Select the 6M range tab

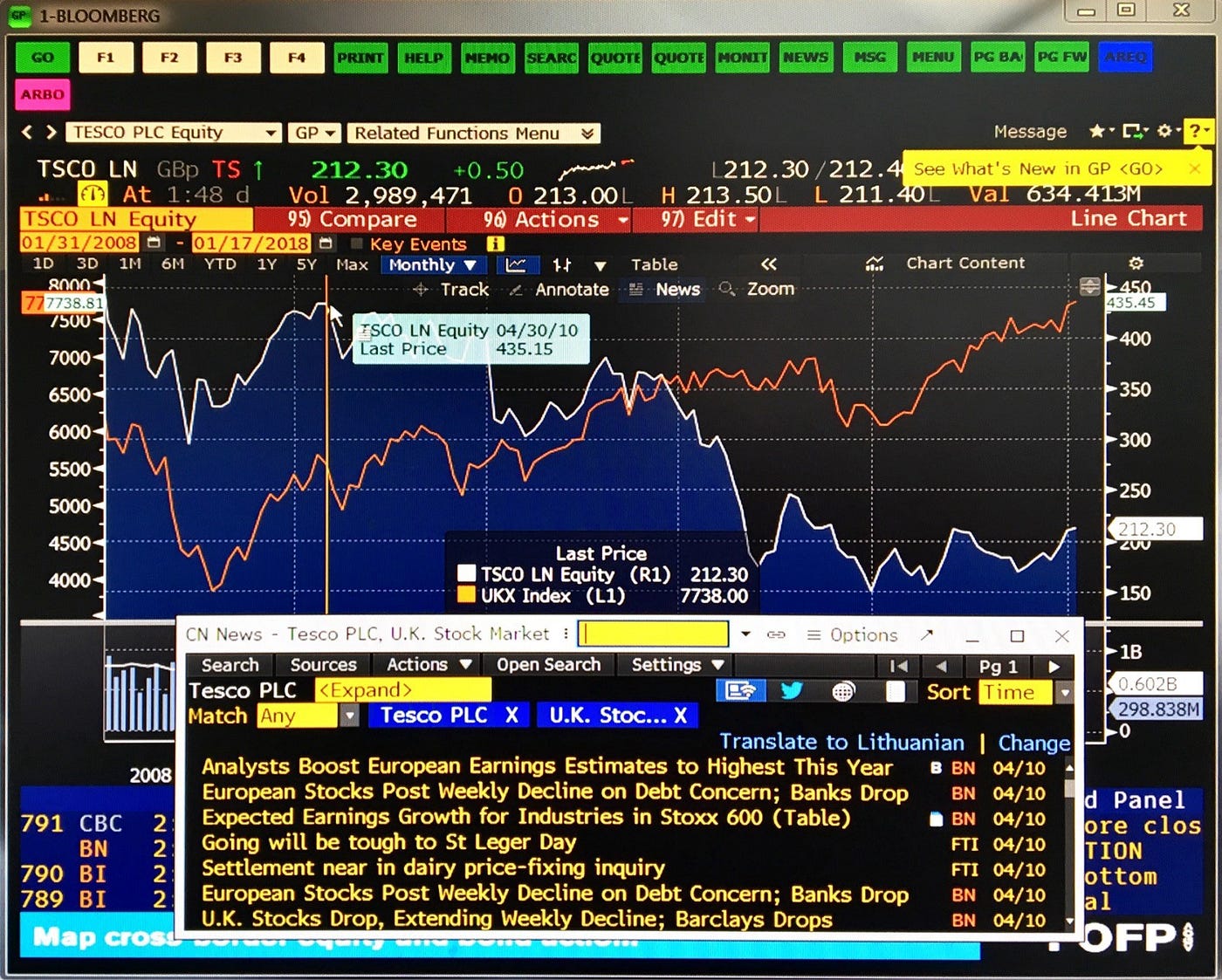click(173, 264)
